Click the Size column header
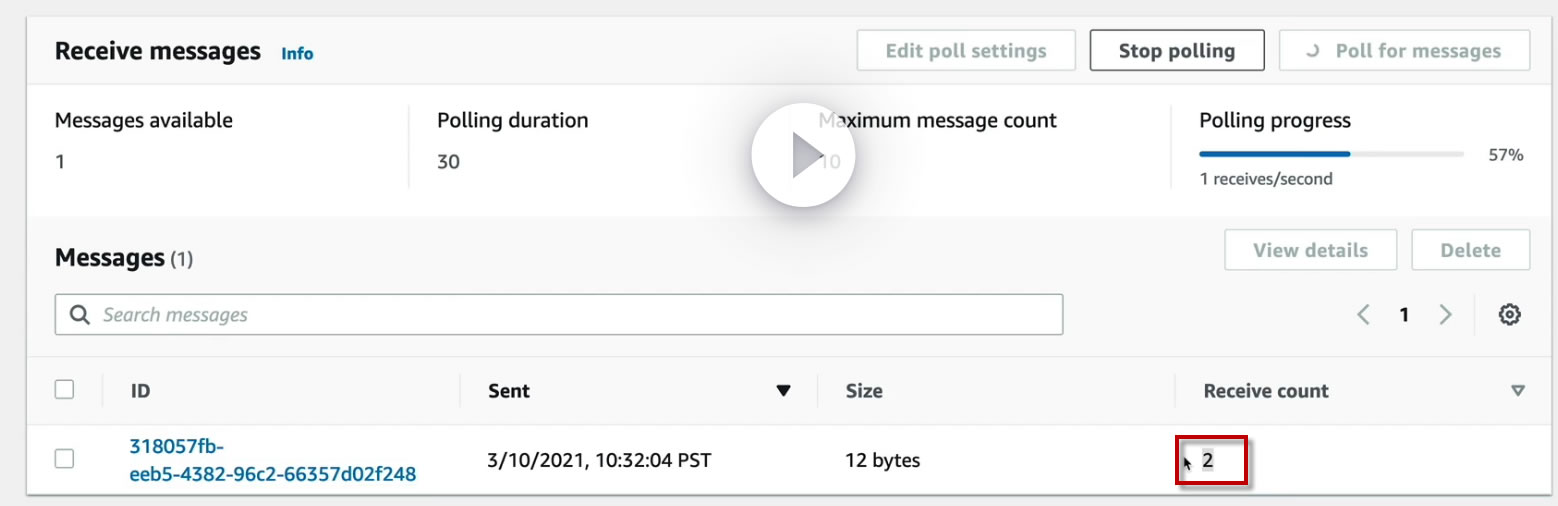 (864, 391)
